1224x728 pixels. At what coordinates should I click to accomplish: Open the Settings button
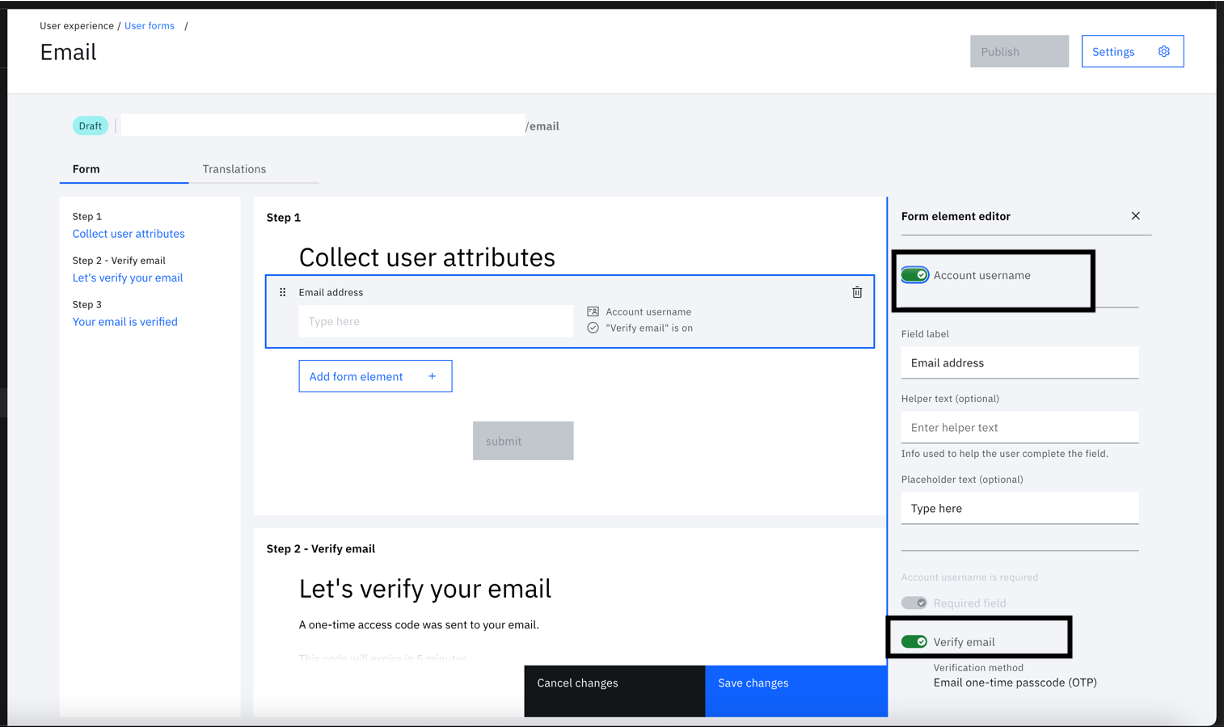(x=1132, y=52)
